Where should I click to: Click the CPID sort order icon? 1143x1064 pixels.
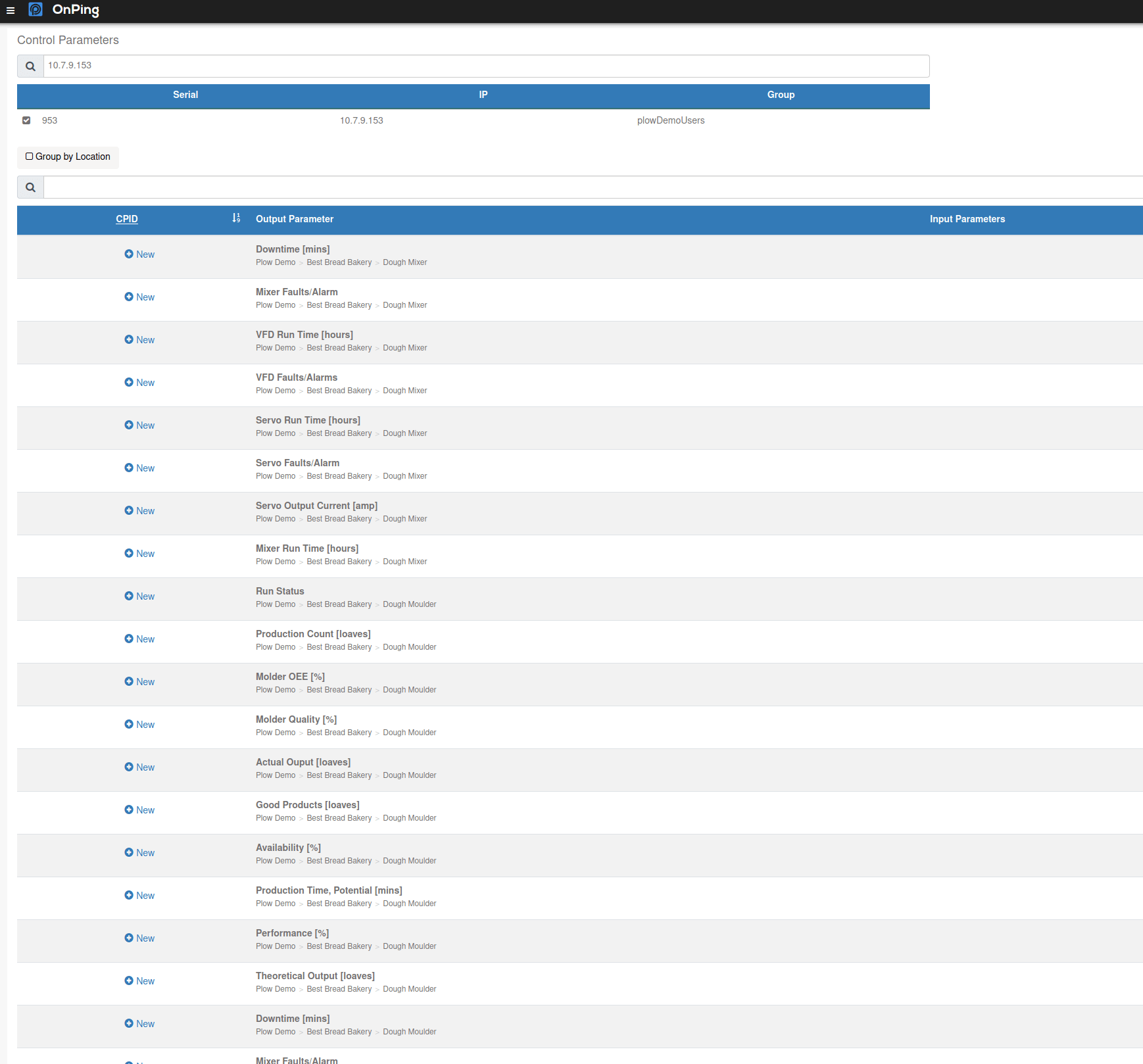click(236, 218)
